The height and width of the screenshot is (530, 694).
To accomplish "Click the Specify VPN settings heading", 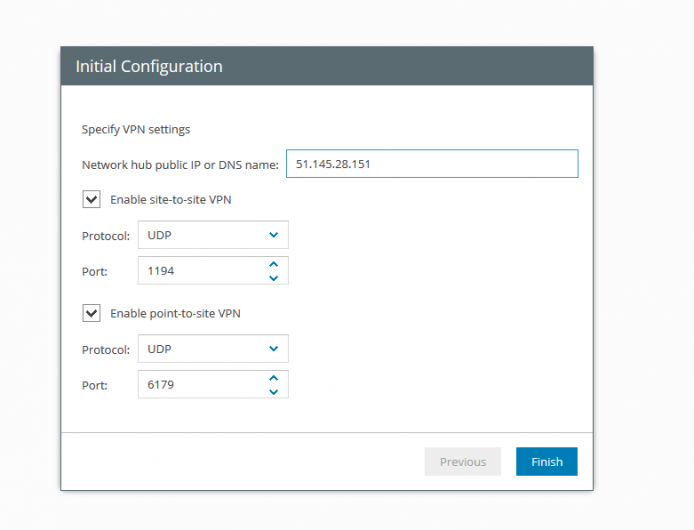I will tap(136, 129).
